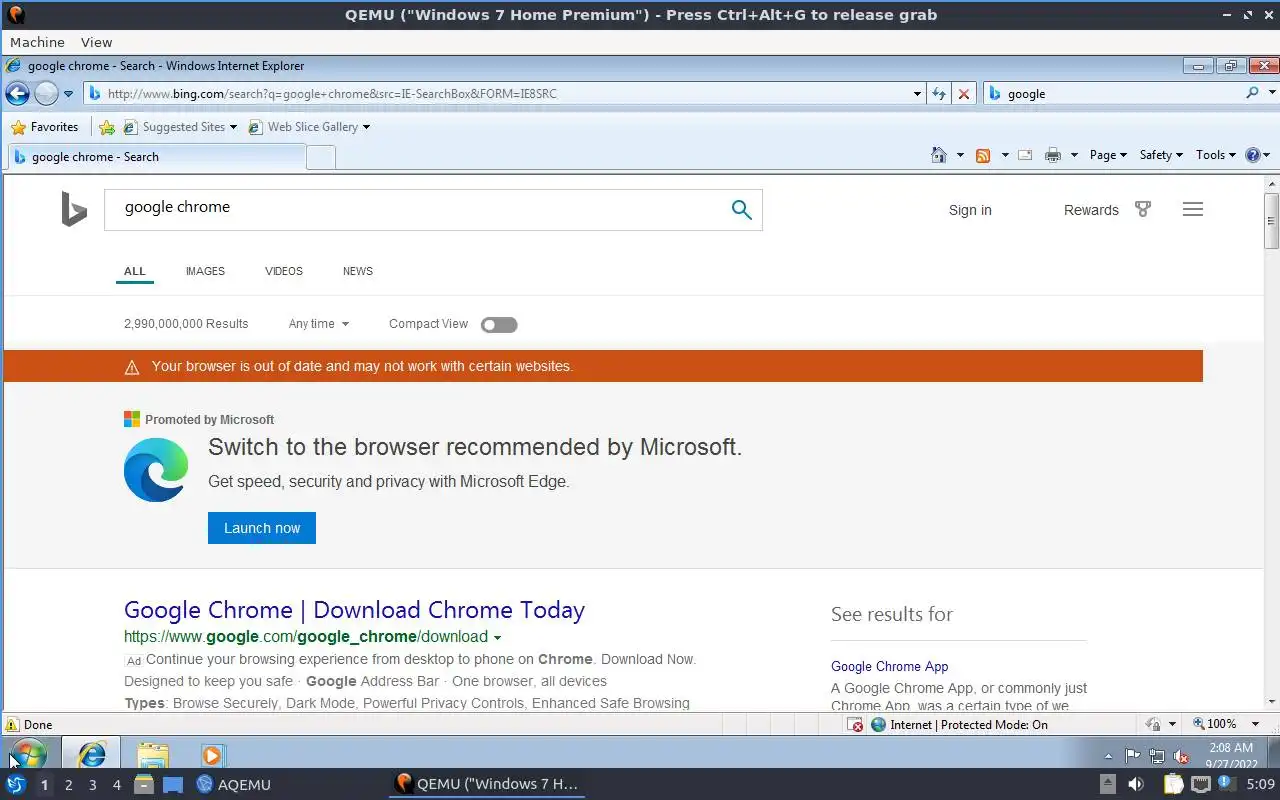Open the Bing hamburger menu
The image size is (1280, 800).
click(x=1193, y=209)
